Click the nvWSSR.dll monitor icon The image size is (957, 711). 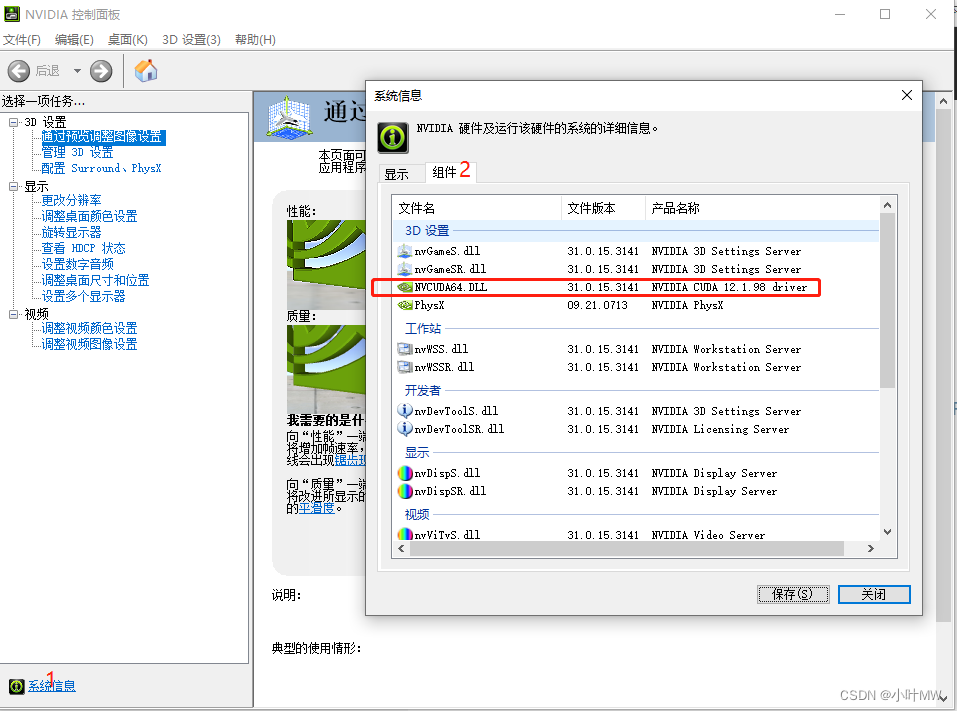click(x=404, y=367)
